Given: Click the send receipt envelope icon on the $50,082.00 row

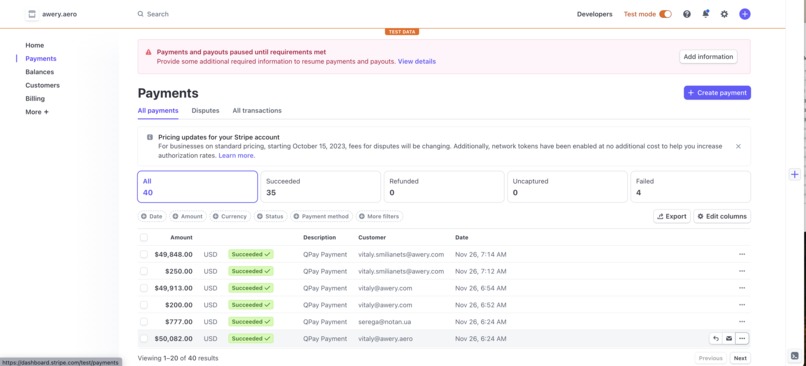Looking at the screenshot, I should [x=728, y=338].
